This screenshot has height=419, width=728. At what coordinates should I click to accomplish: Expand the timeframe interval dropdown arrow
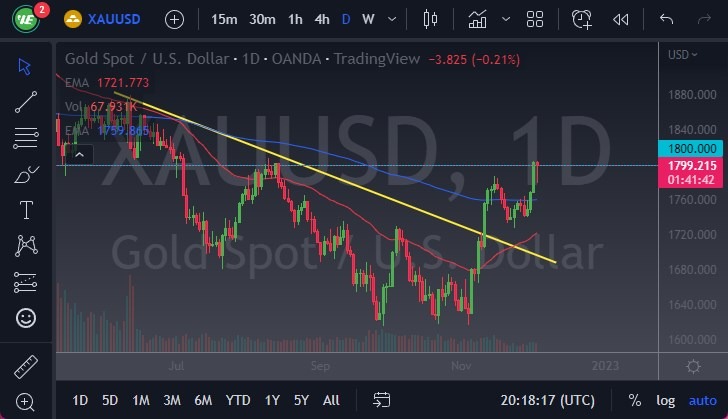click(x=392, y=19)
